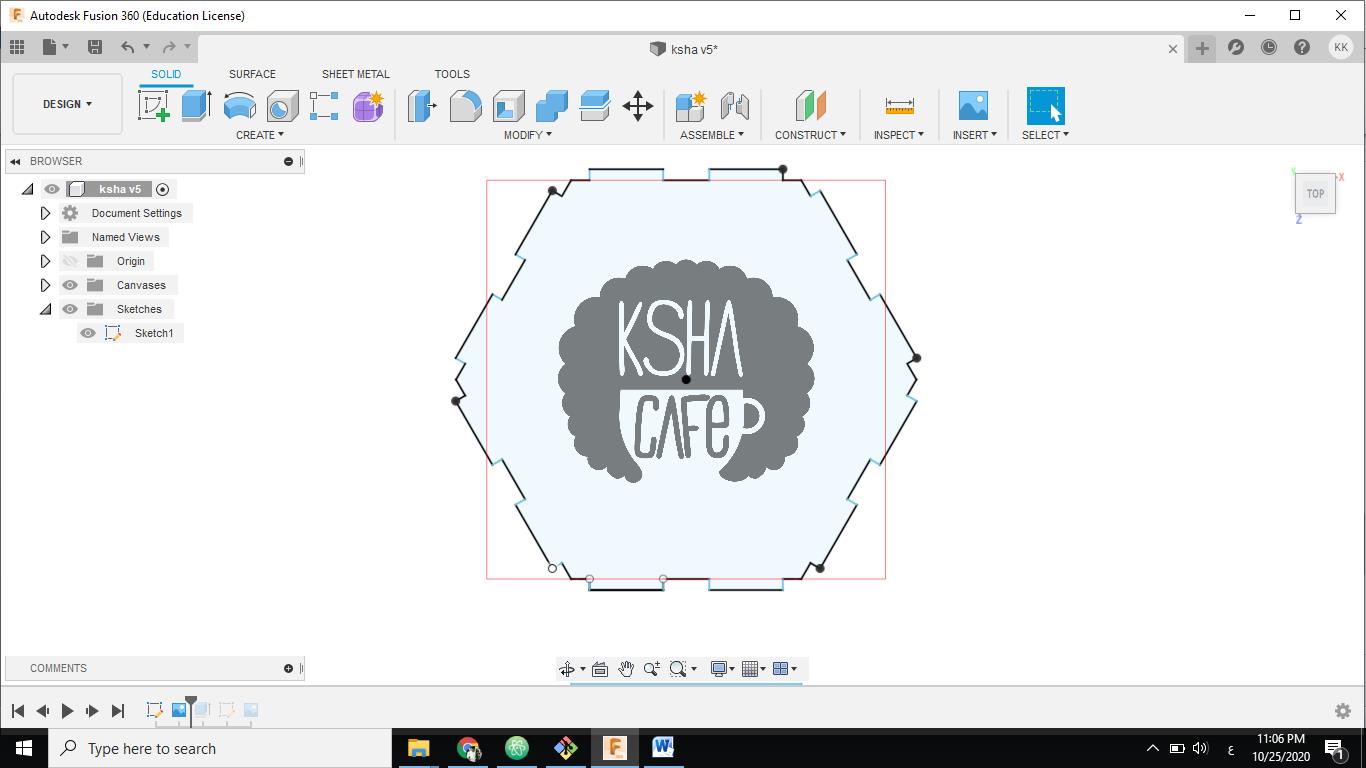The image size is (1366, 768).
Task: Select the Shell tool
Action: (508, 105)
